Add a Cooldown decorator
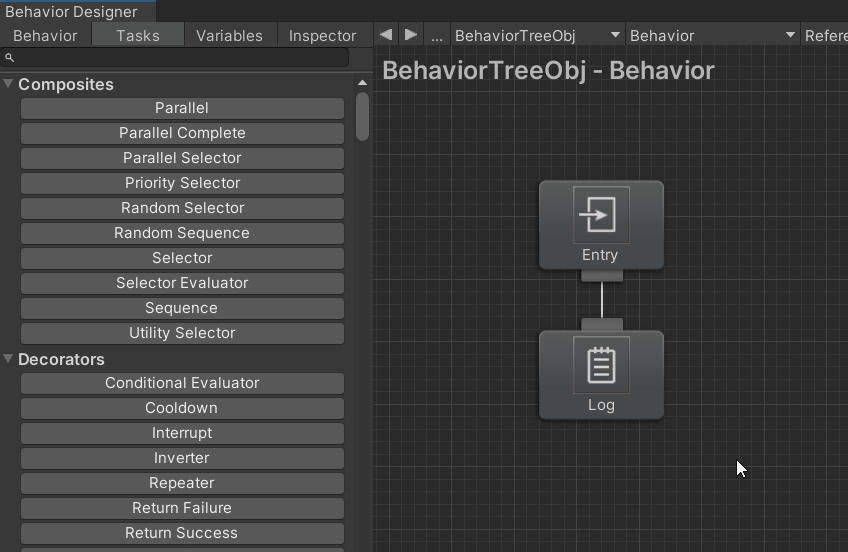 click(182, 408)
